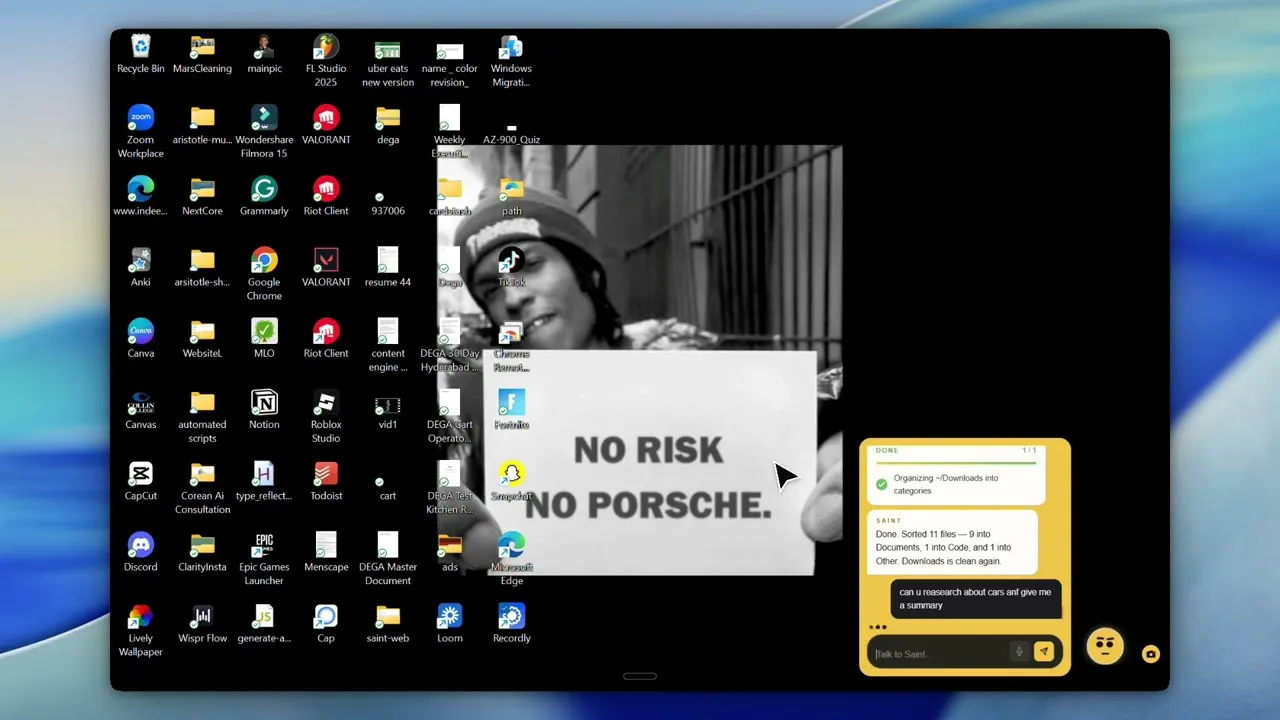Screen dimensions: 1280x720
Task: Open the NextCore folder
Action: 203,196
